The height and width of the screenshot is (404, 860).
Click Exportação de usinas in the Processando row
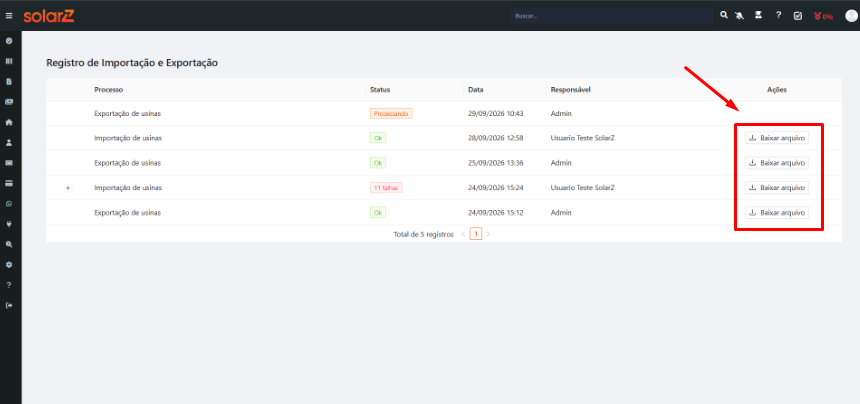tap(128, 113)
